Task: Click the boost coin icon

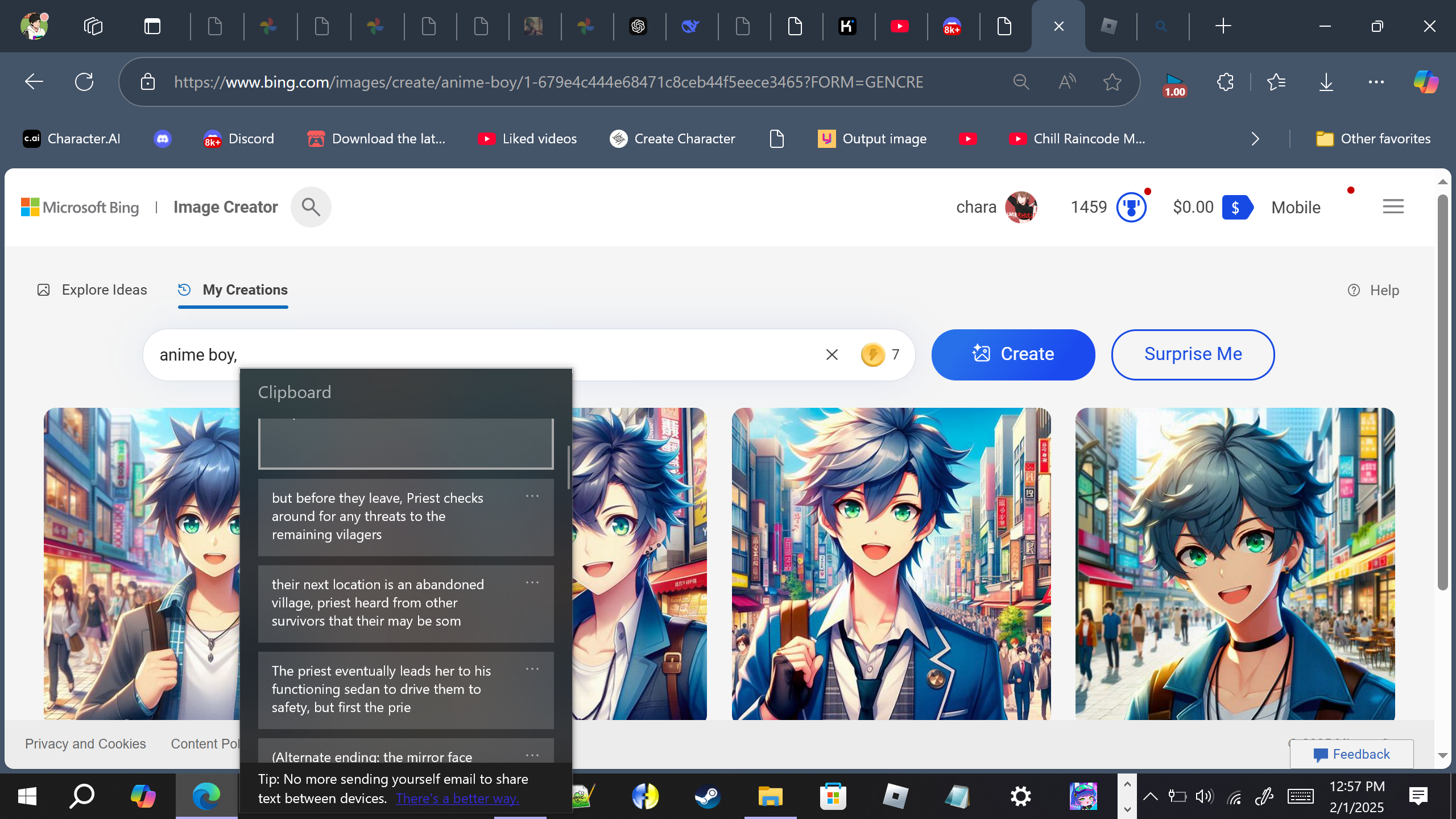Action: 872,355
